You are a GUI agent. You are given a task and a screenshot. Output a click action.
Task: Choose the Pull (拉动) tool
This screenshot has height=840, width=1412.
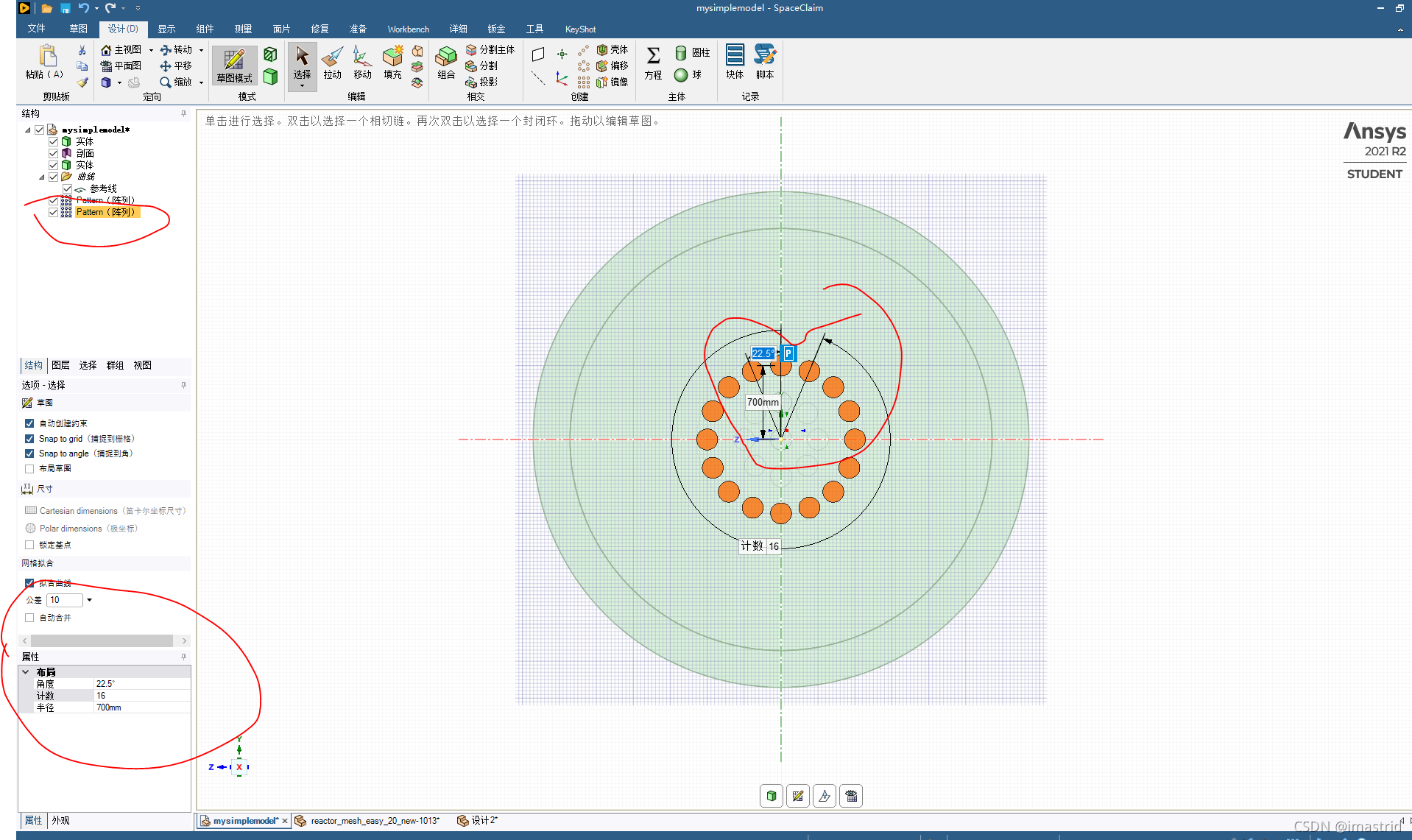333,63
